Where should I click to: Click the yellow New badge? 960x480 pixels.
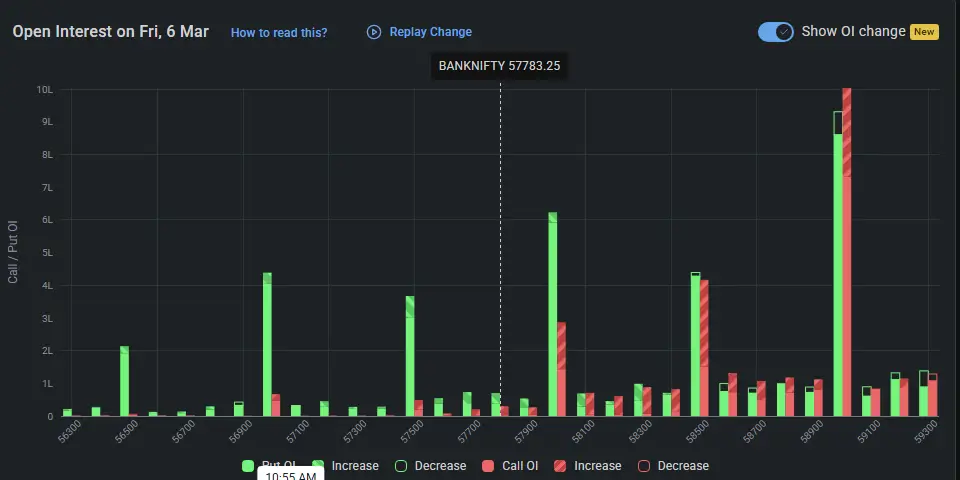coord(924,32)
